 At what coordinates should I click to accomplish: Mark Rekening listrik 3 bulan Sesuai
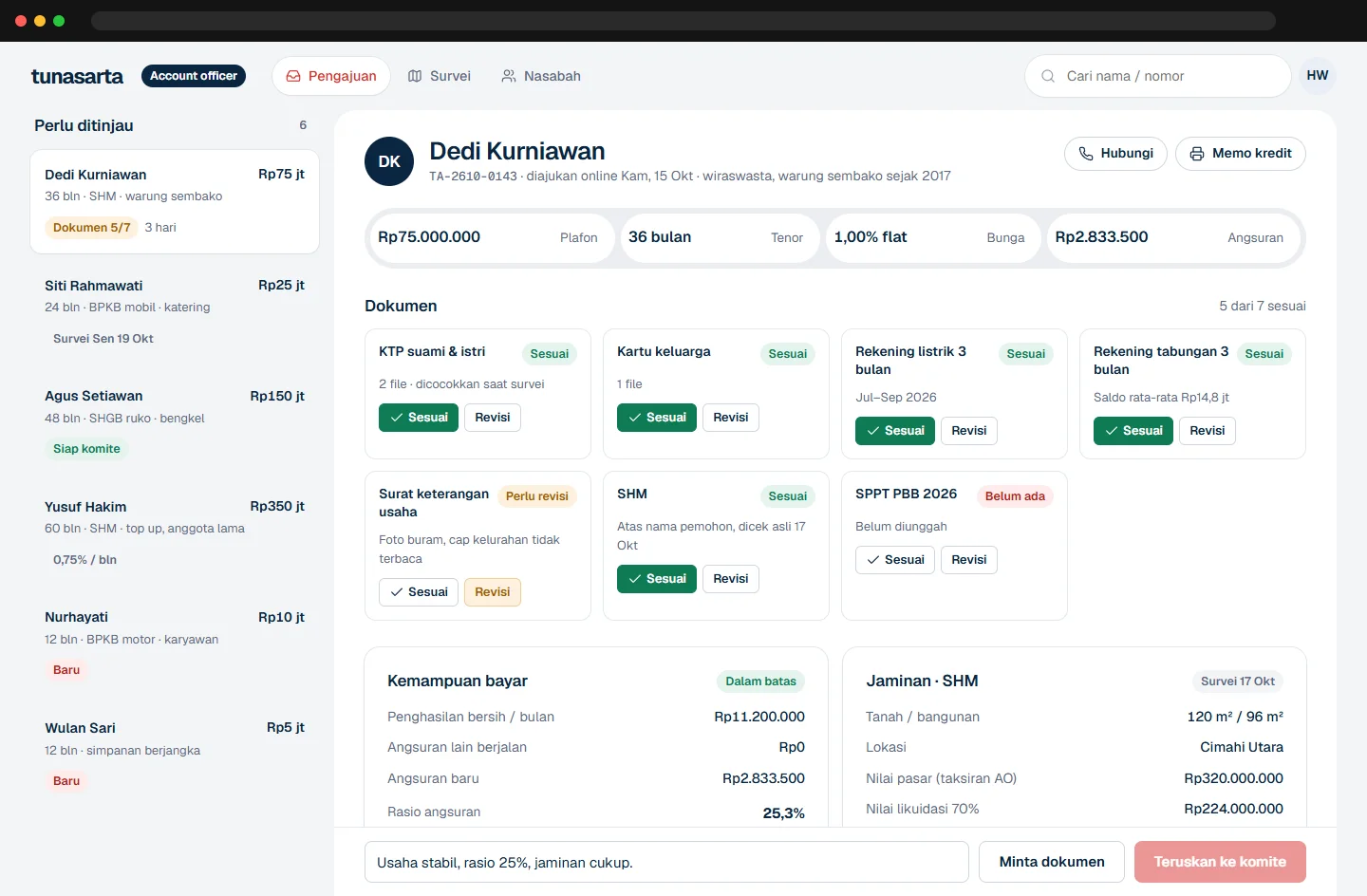(x=895, y=431)
